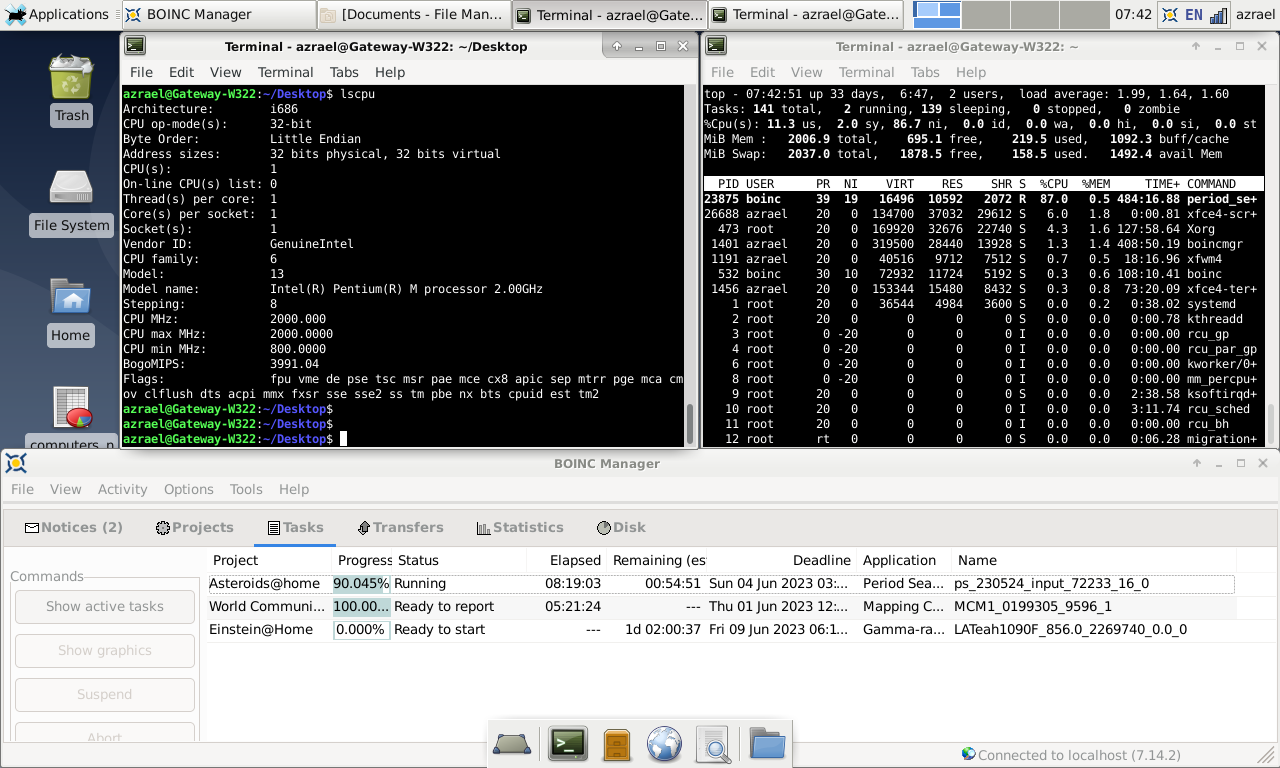1280x768 pixels.
Task: Open the BOINC Manager Activity menu
Action: click(x=122, y=489)
